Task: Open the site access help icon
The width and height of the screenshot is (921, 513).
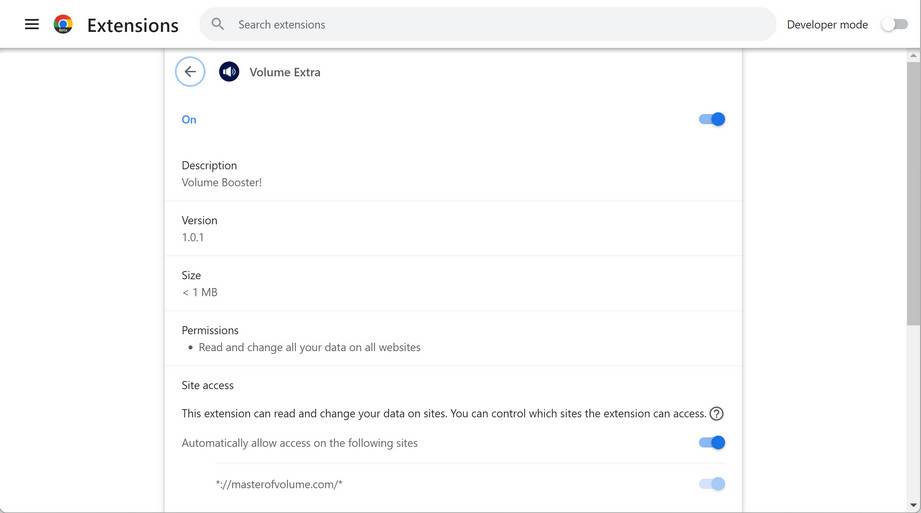Action: pyautogui.click(x=716, y=414)
